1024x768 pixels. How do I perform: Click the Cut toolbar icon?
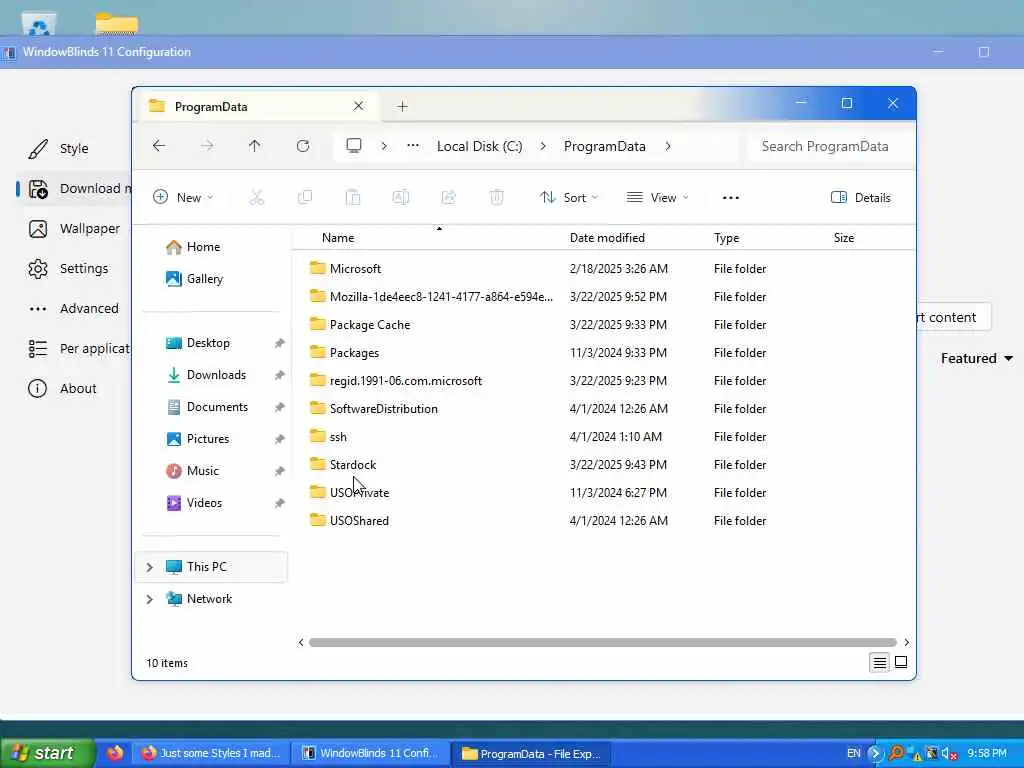coord(257,197)
